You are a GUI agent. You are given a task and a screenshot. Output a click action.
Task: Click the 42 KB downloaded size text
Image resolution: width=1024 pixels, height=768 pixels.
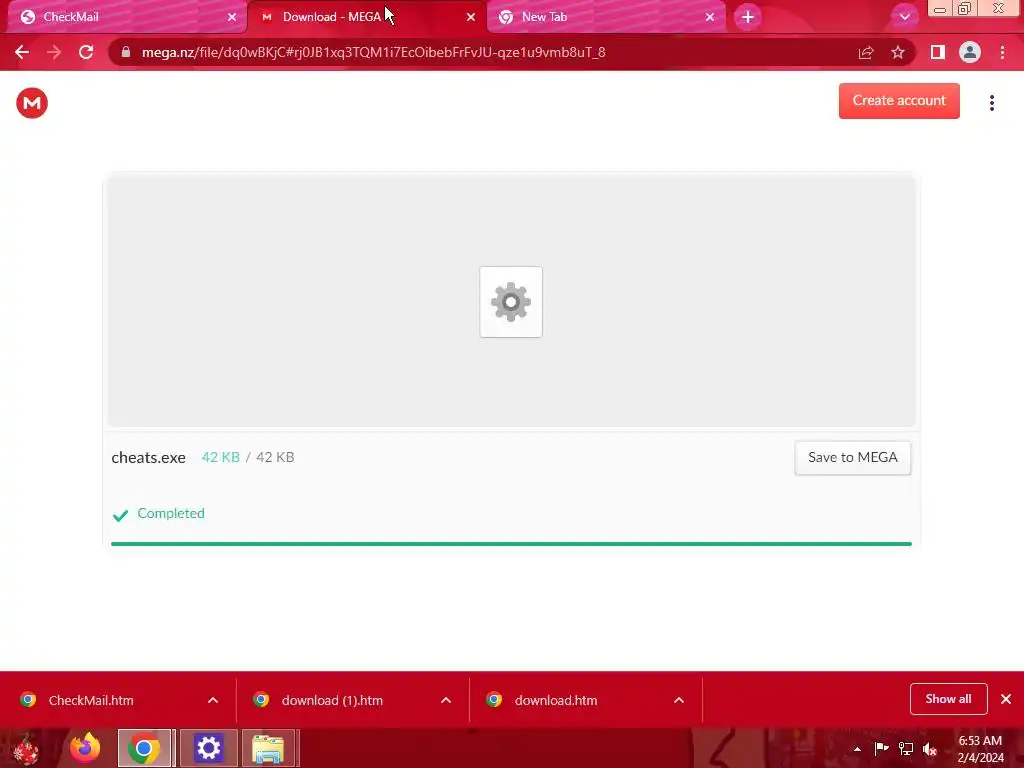tap(221, 457)
